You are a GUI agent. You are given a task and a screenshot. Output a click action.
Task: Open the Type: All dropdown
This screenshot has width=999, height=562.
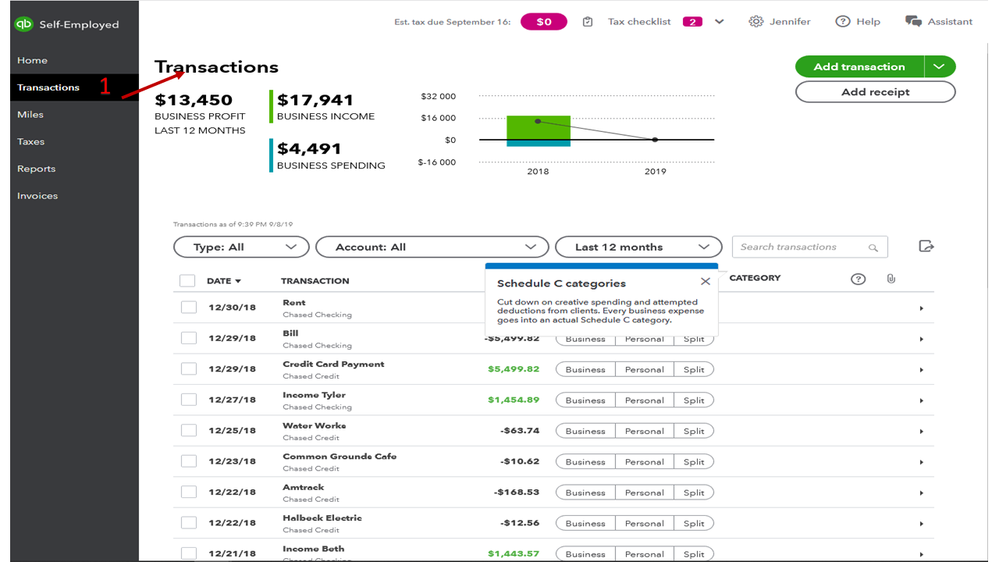coord(240,247)
